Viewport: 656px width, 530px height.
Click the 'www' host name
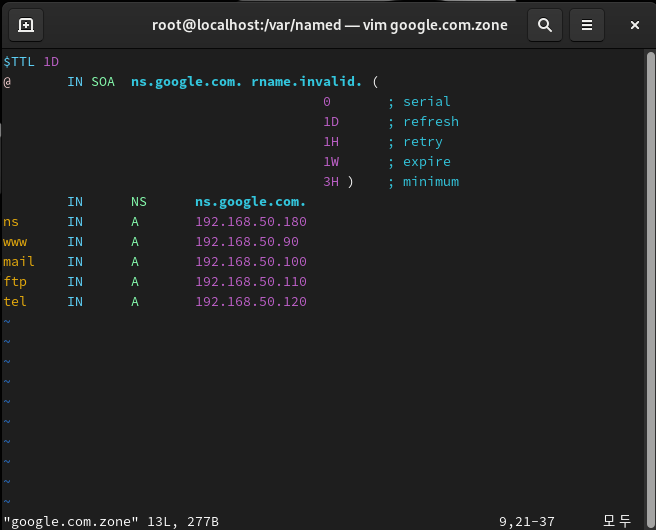click(x=15, y=242)
